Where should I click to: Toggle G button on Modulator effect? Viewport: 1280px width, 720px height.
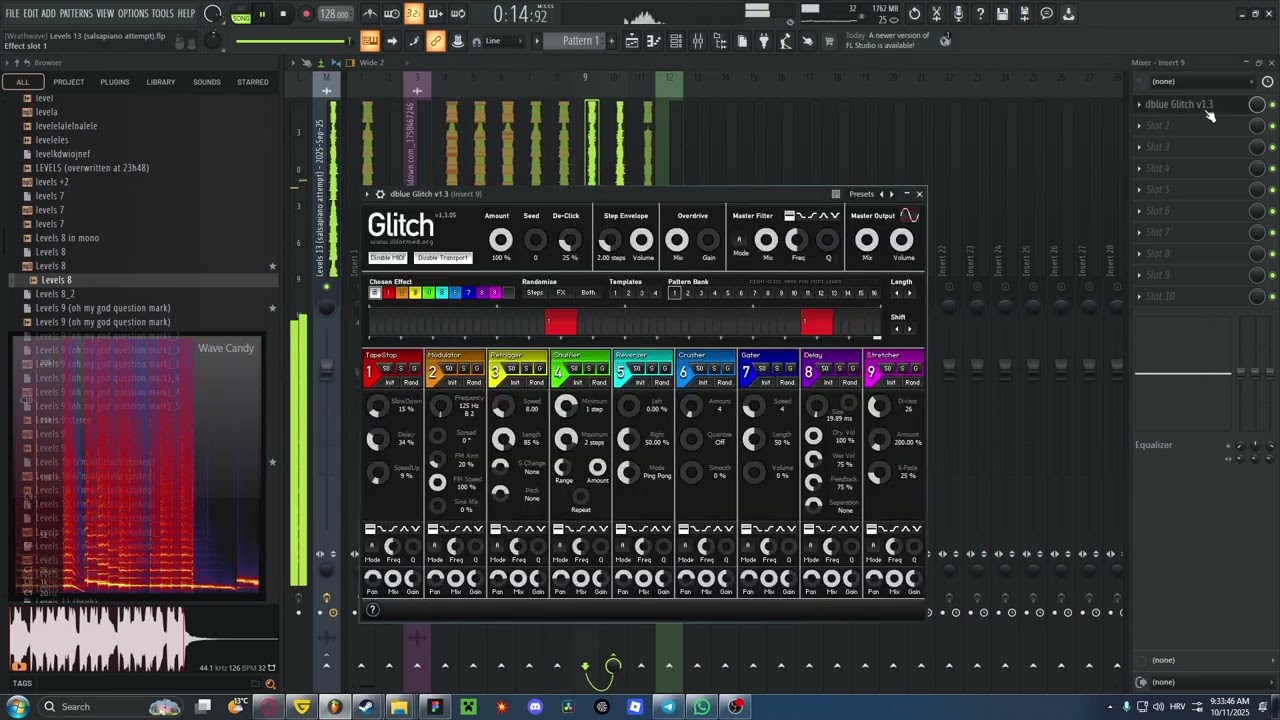point(476,369)
